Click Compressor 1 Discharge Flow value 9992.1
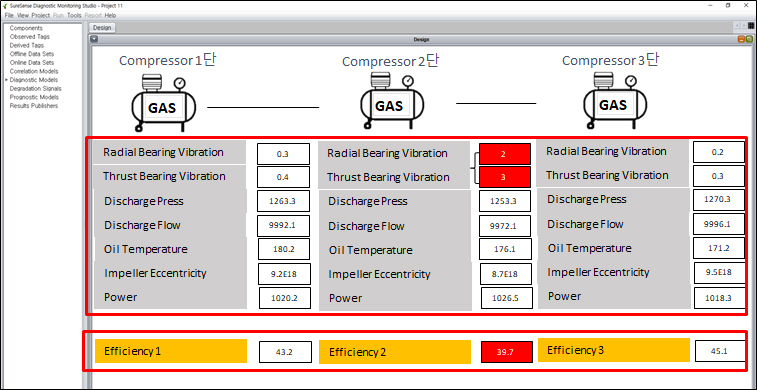The width and height of the screenshot is (757, 390). coord(283,225)
